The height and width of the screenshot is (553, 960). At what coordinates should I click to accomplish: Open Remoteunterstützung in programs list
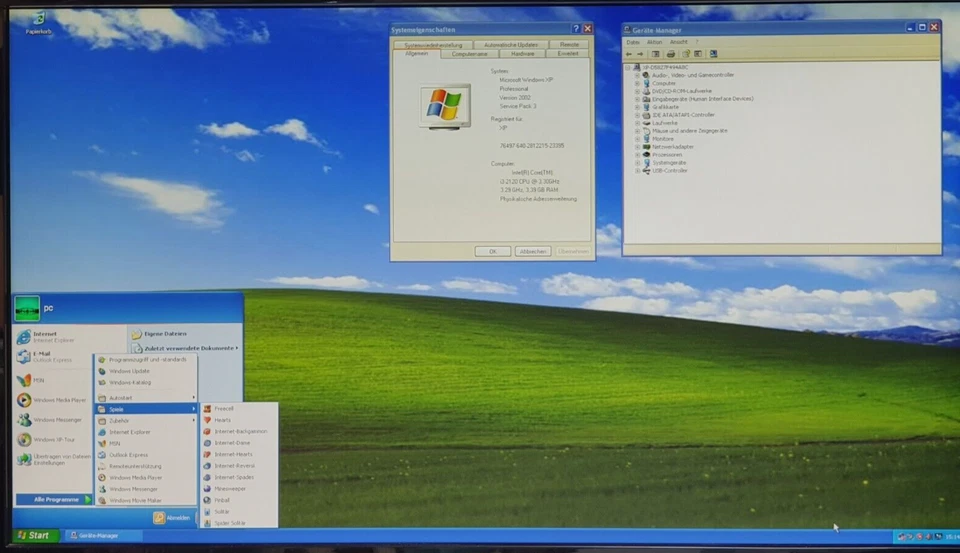146,466
